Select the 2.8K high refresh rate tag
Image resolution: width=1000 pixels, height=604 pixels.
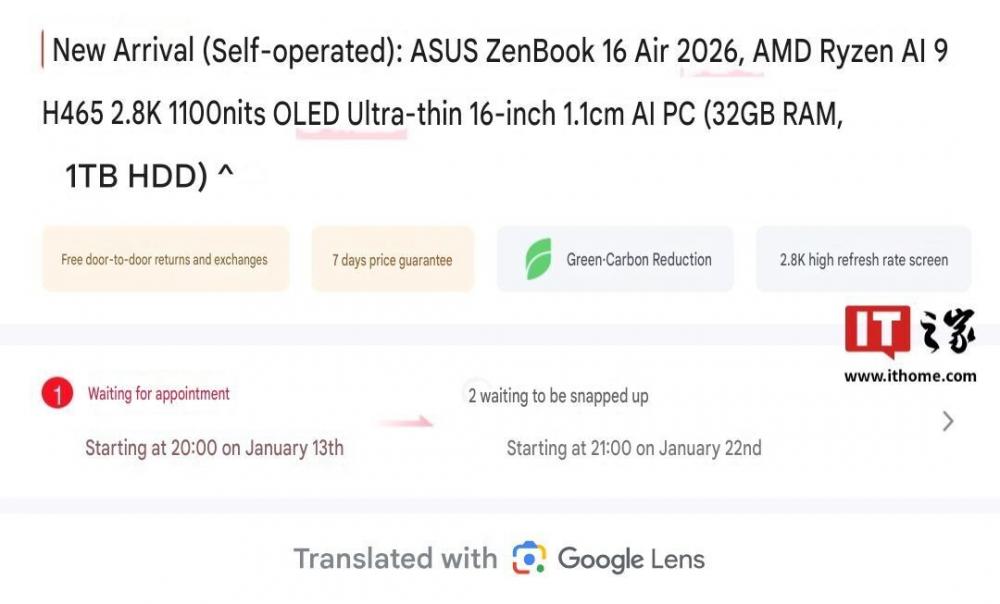click(x=863, y=260)
